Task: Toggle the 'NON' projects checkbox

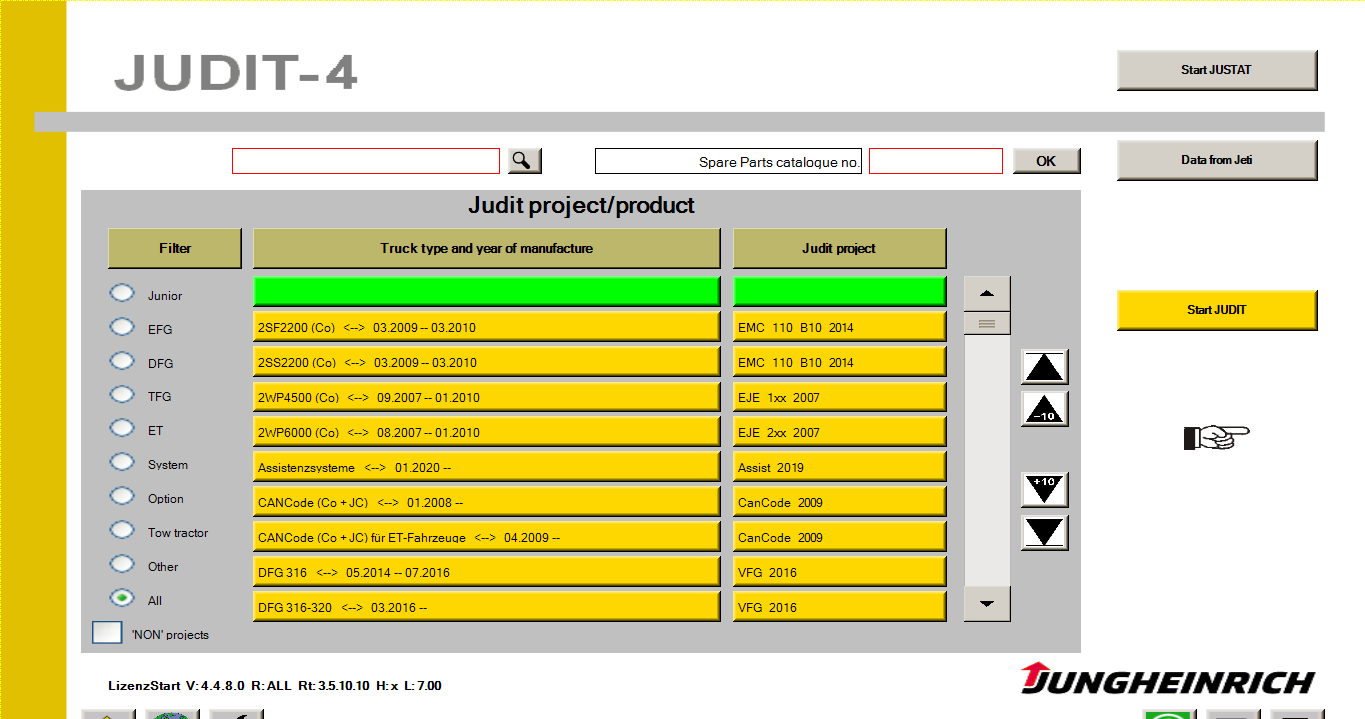Action: pos(107,633)
